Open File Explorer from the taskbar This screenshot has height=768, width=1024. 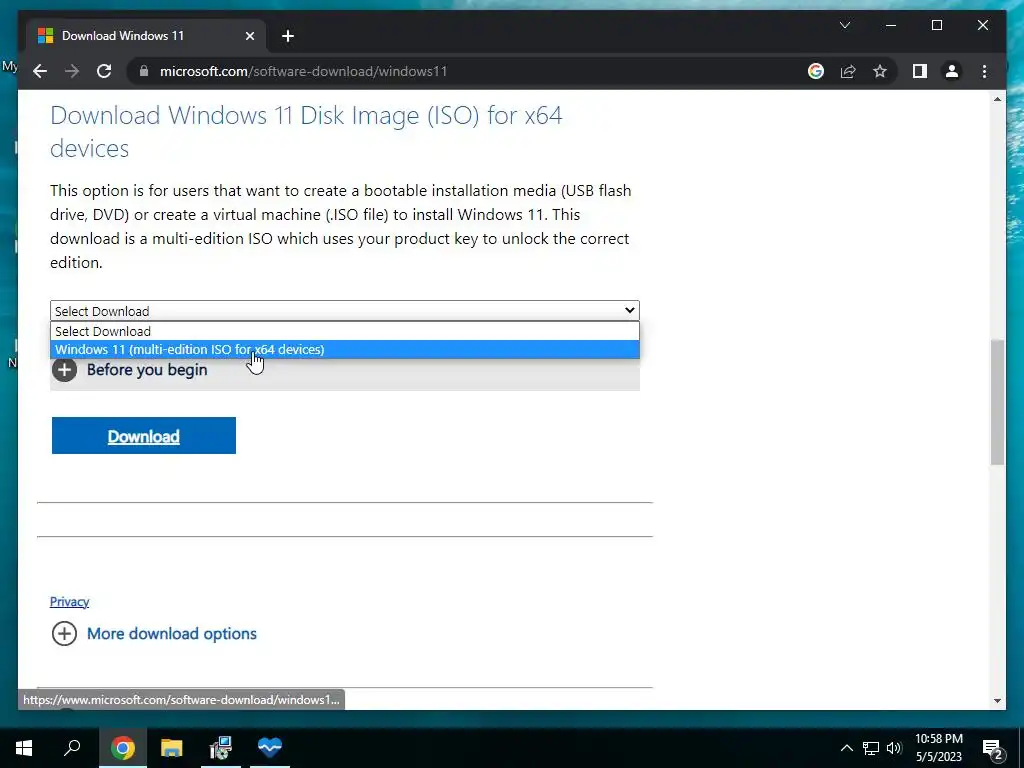(x=171, y=748)
